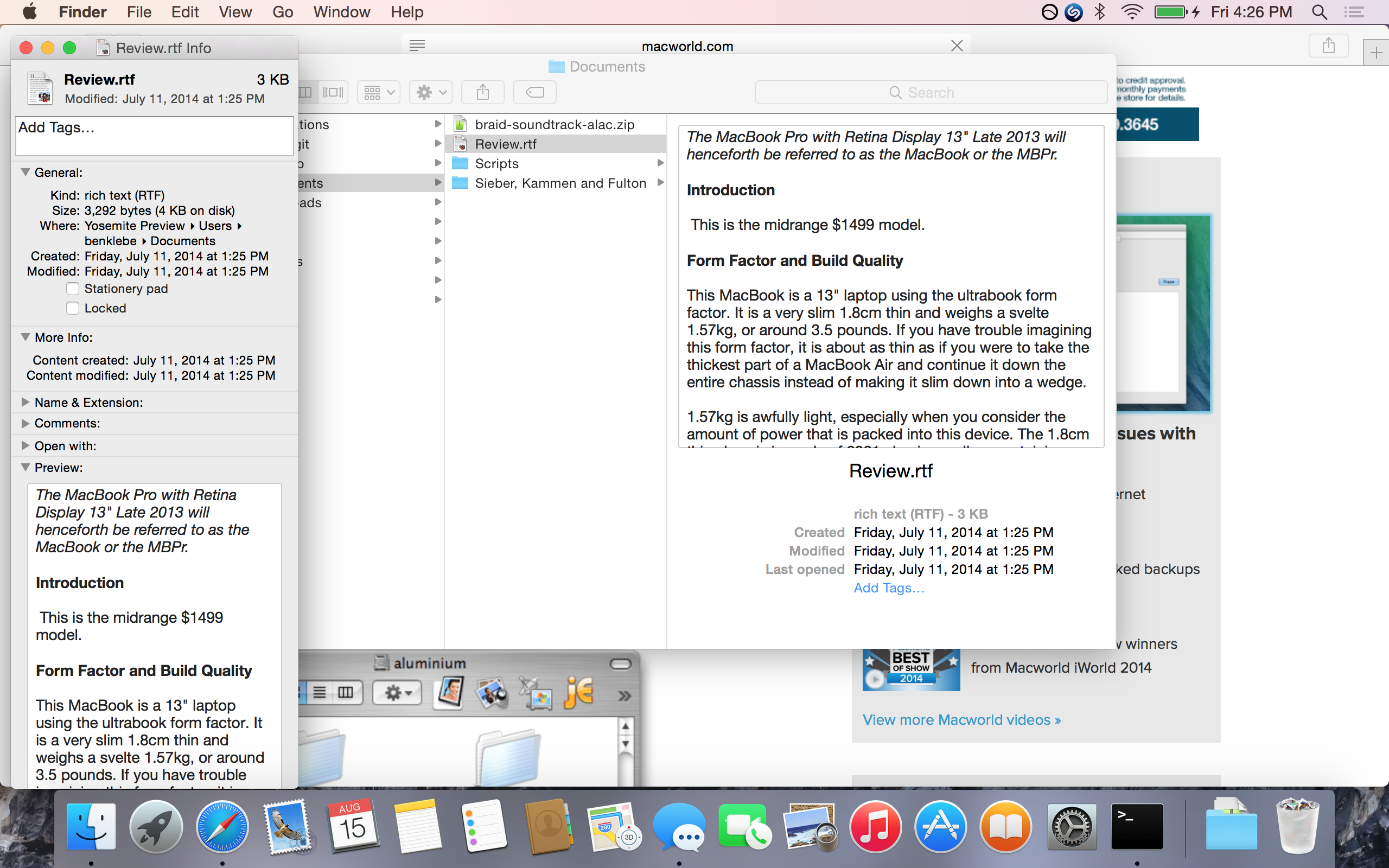Open Finder arrange-by dropdown

[379, 92]
